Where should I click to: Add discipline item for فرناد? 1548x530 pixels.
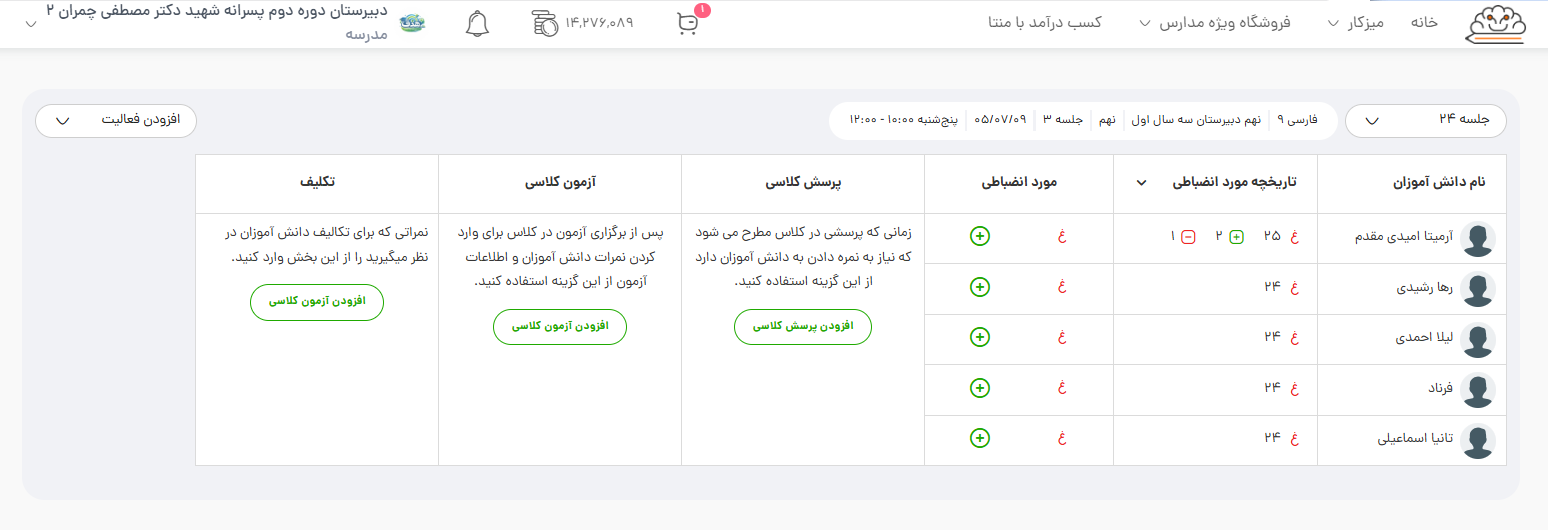click(x=979, y=387)
